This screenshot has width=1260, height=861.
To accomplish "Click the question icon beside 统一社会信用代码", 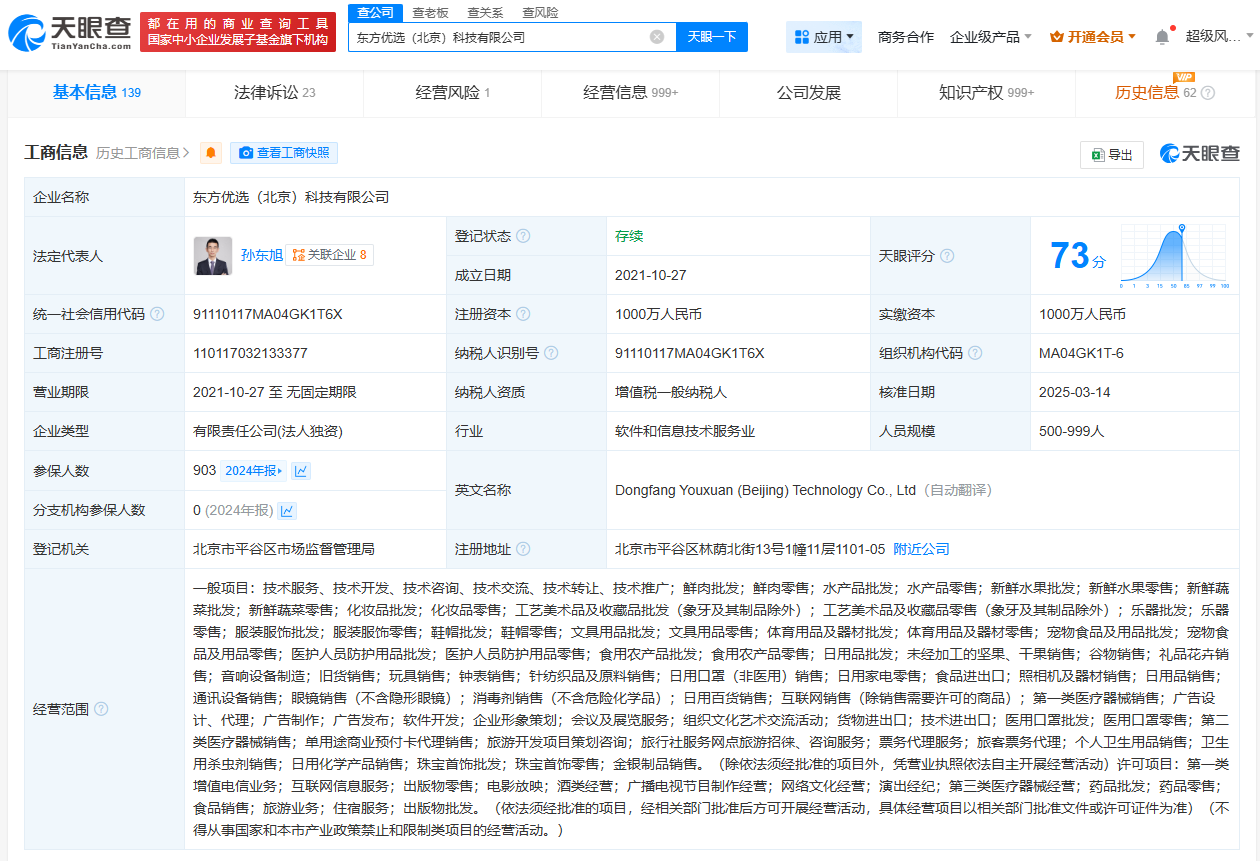I will tap(157, 315).
